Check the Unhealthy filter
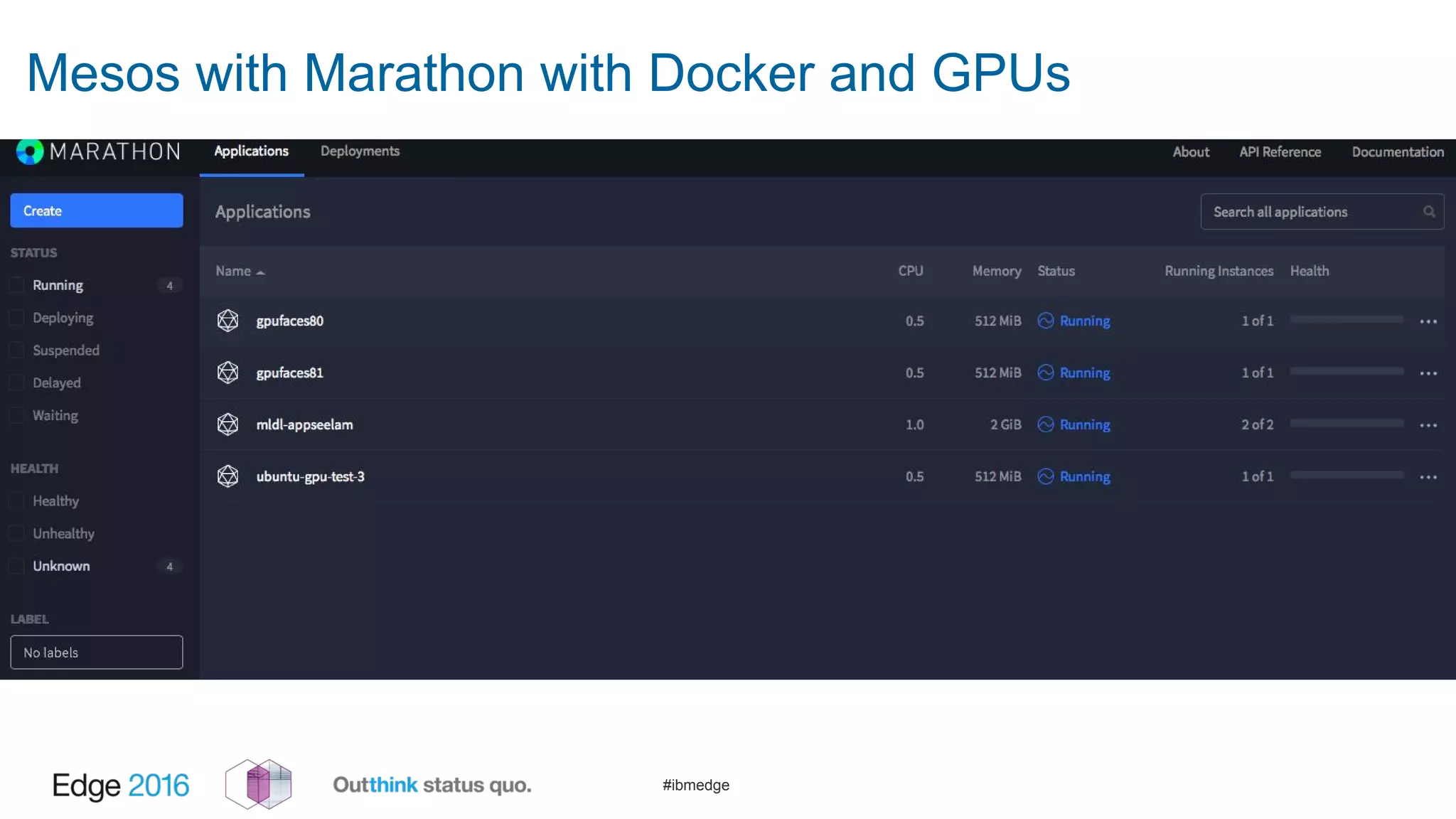 pos(16,533)
